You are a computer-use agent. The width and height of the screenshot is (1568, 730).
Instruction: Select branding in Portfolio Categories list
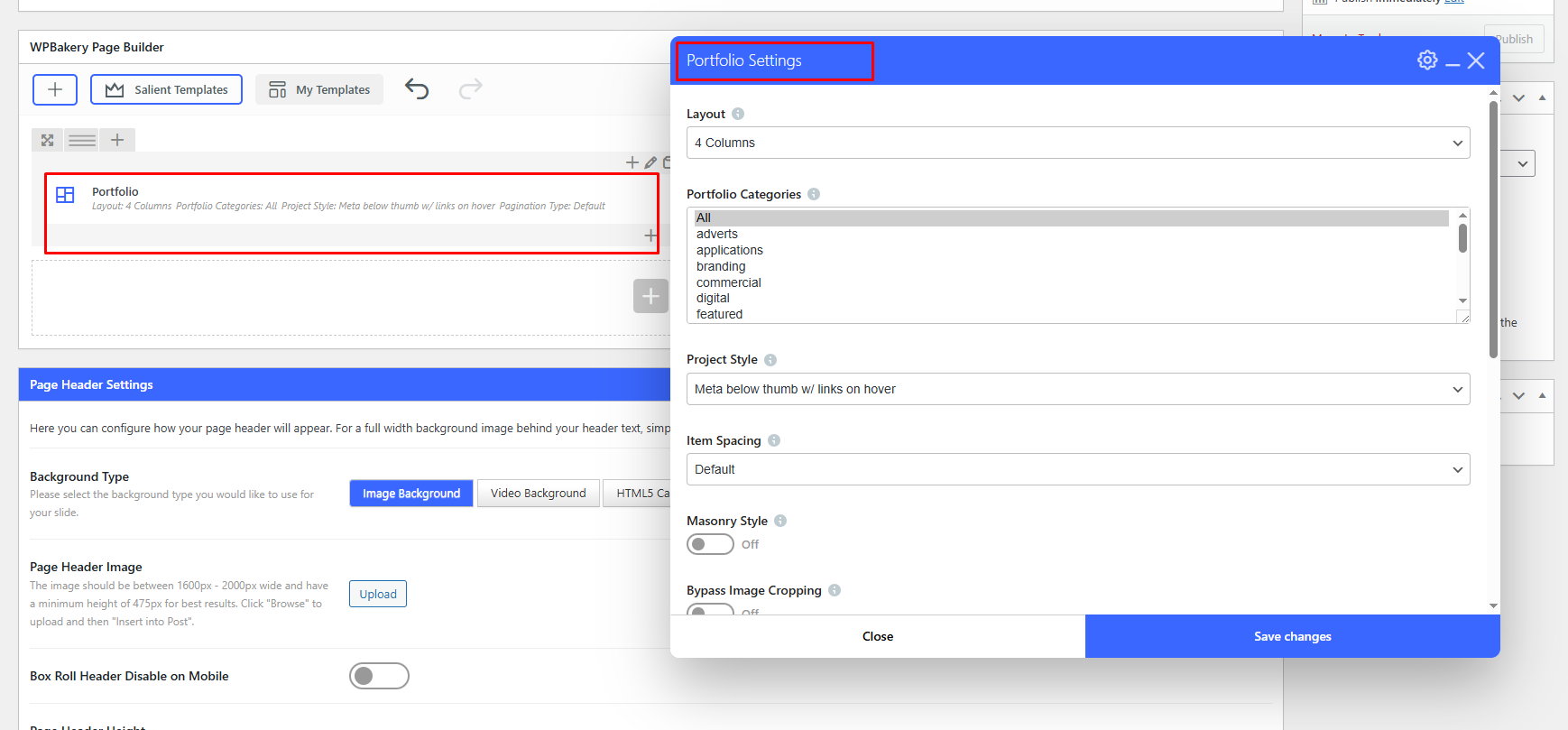[721, 266]
